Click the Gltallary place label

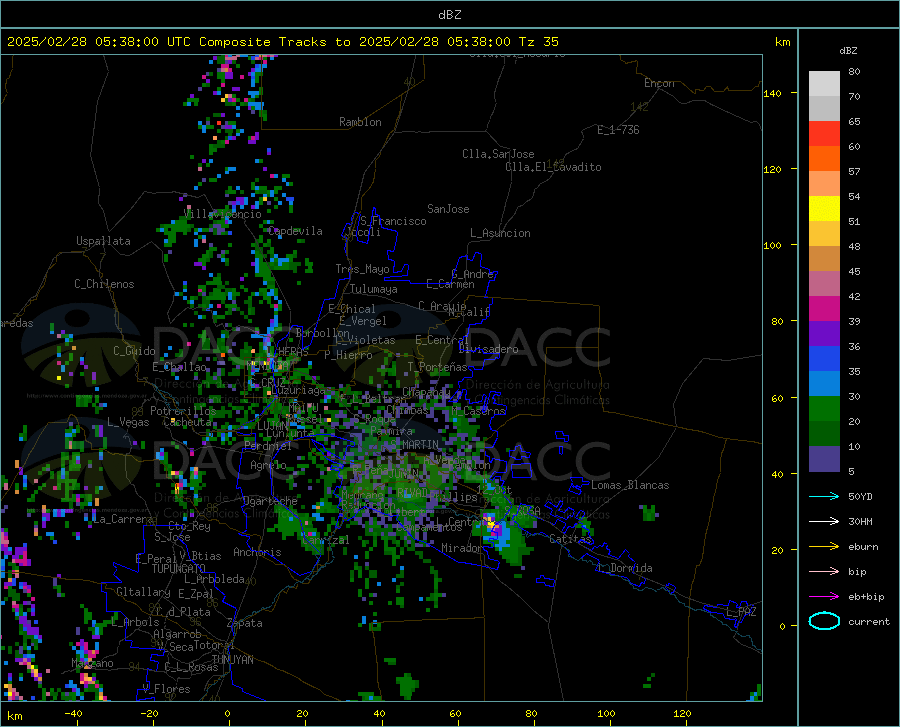[x=143, y=592]
